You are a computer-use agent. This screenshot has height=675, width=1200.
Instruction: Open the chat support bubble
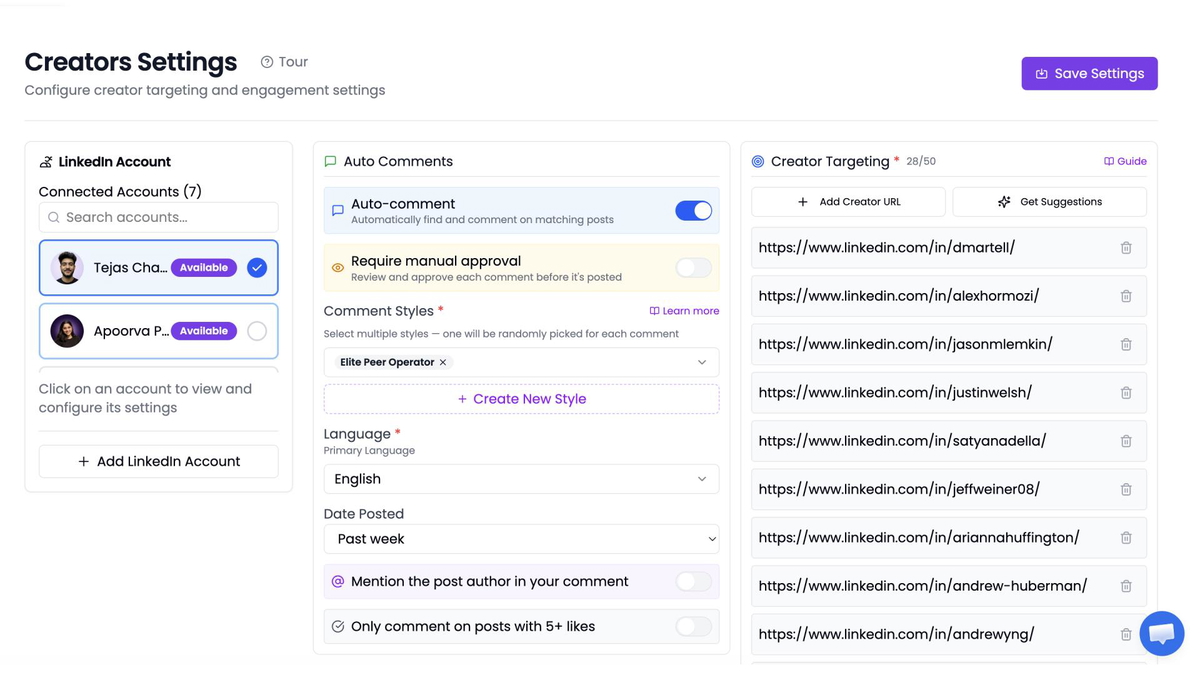coord(1162,633)
